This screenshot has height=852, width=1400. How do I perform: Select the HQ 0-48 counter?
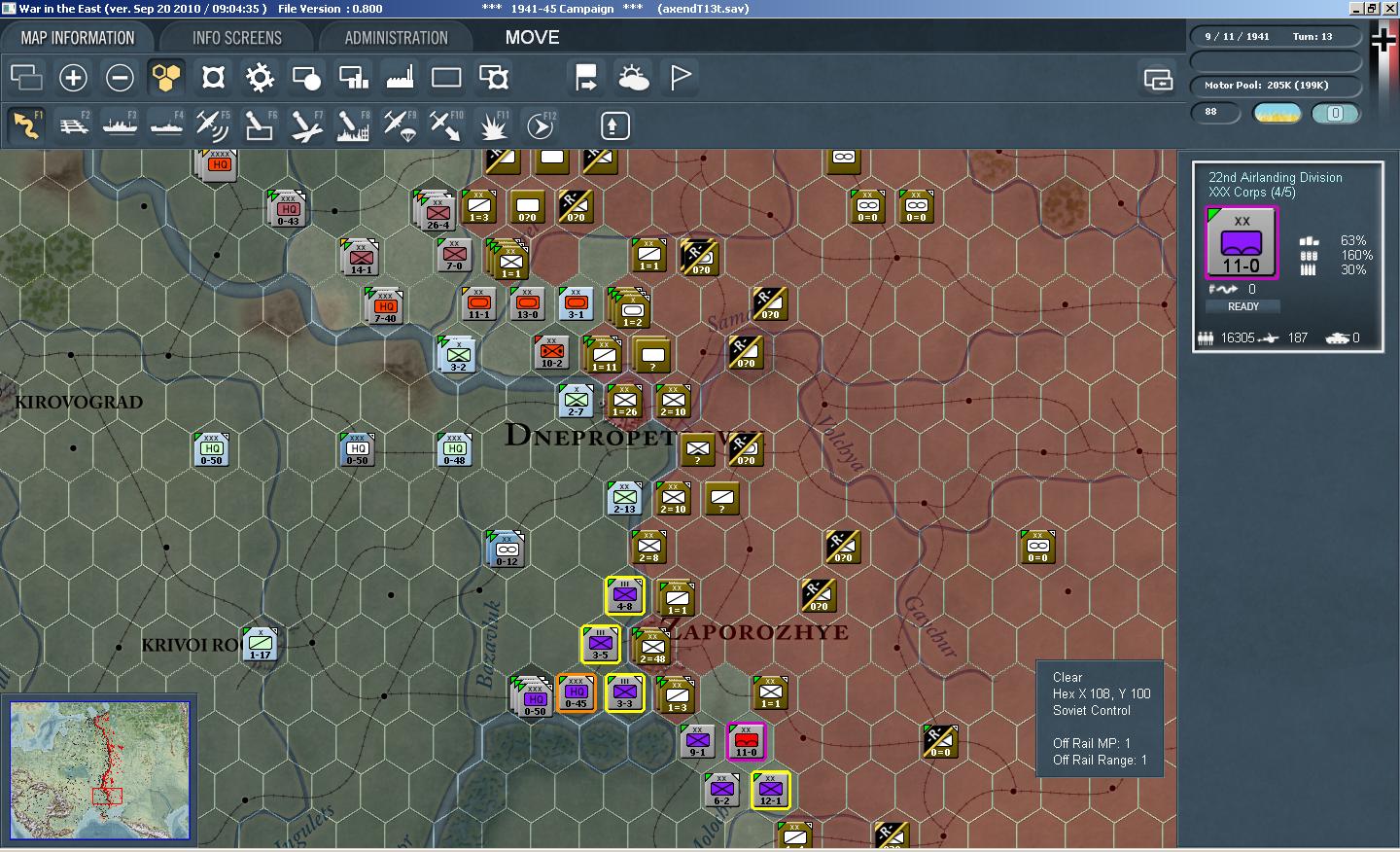pos(455,449)
